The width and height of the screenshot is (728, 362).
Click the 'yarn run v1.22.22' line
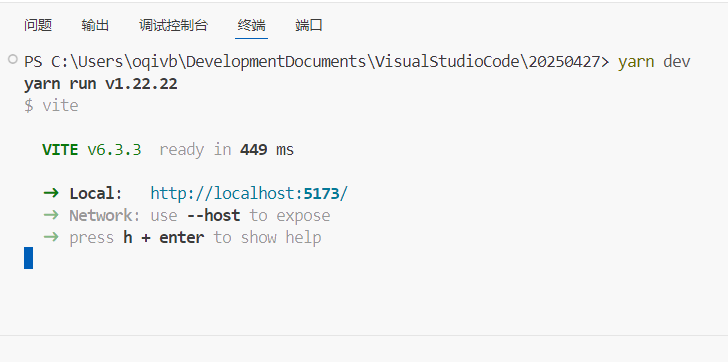coord(101,84)
